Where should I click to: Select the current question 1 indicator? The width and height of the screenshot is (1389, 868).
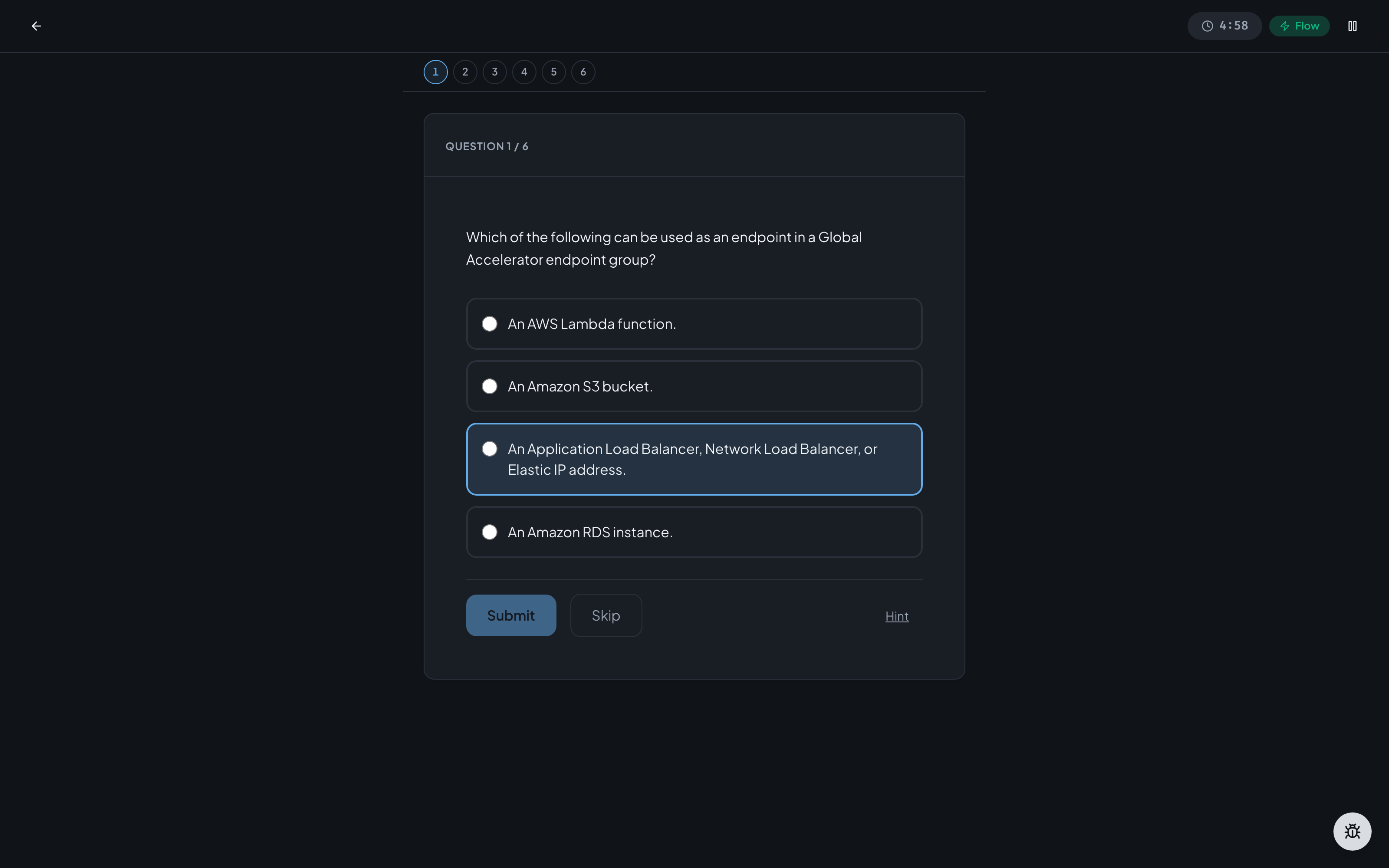coord(436,72)
